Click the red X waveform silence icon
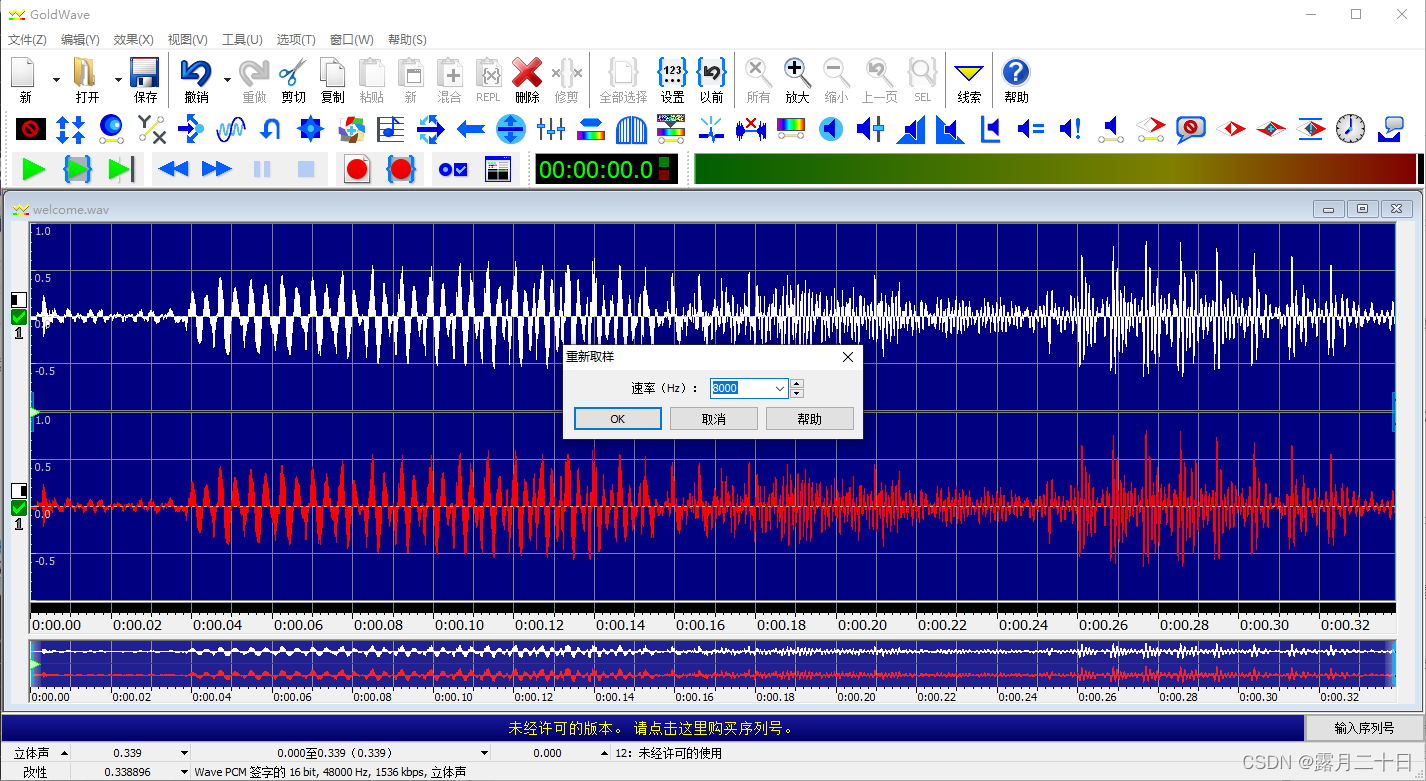Viewport: 1426px width, 781px height. [751, 128]
